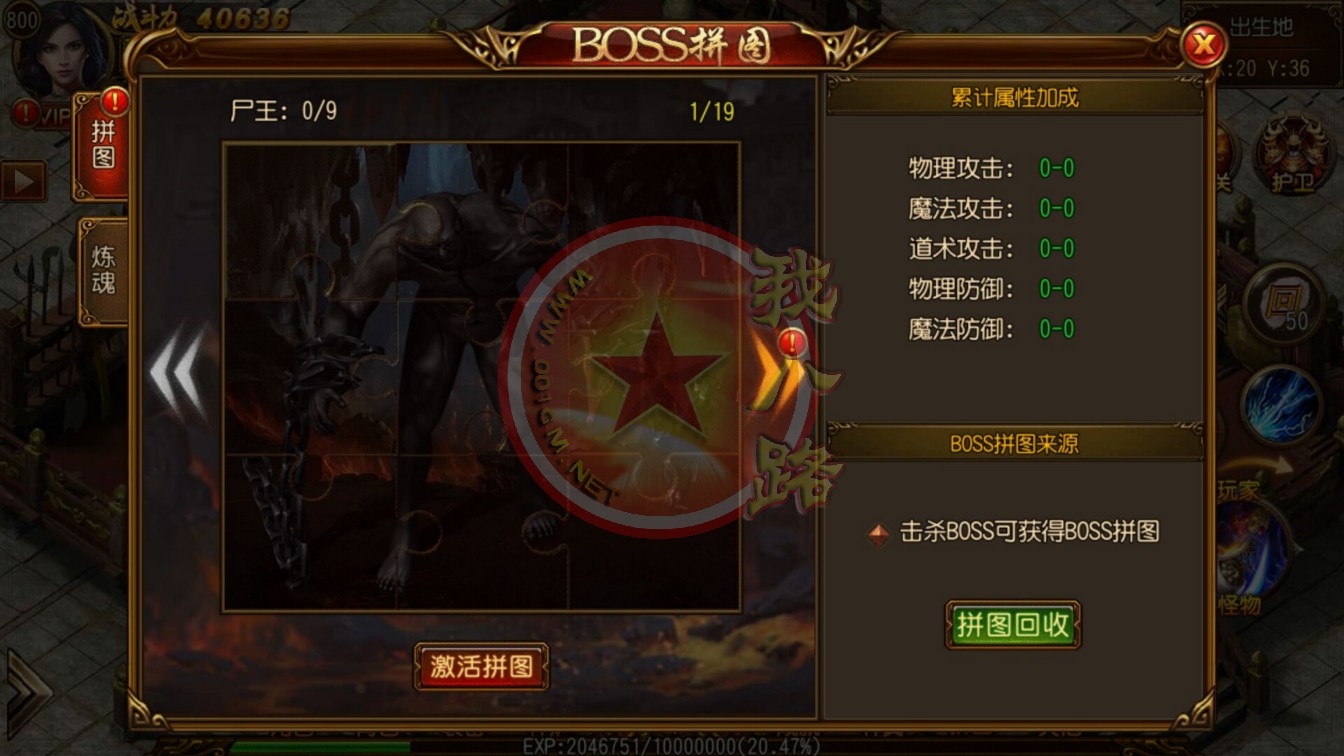Tap the VIP badge under portrait
1344x756 pixels.
coord(42,114)
